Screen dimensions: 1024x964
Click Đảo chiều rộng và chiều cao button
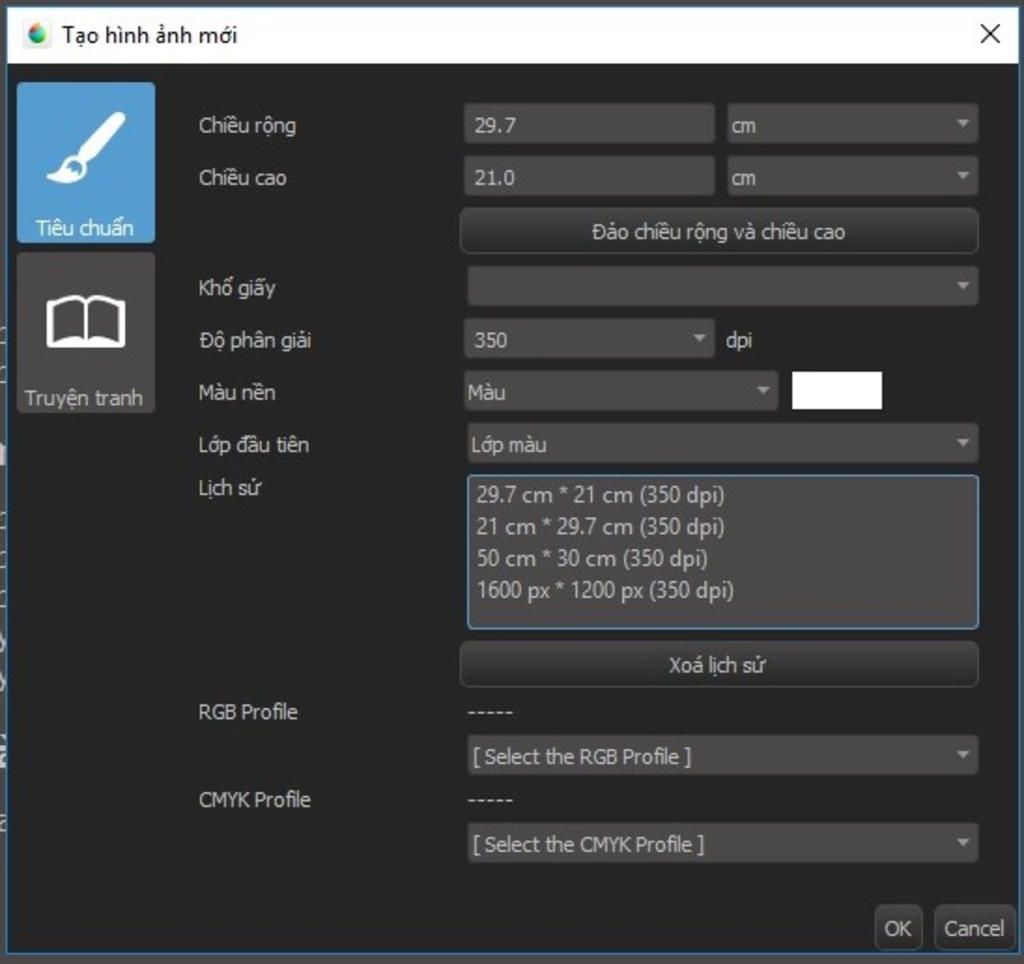pos(719,231)
